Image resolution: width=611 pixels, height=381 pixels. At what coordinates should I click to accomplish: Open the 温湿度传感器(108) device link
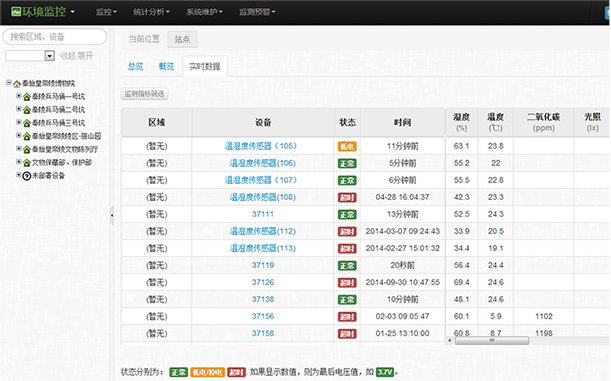[263, 197]
